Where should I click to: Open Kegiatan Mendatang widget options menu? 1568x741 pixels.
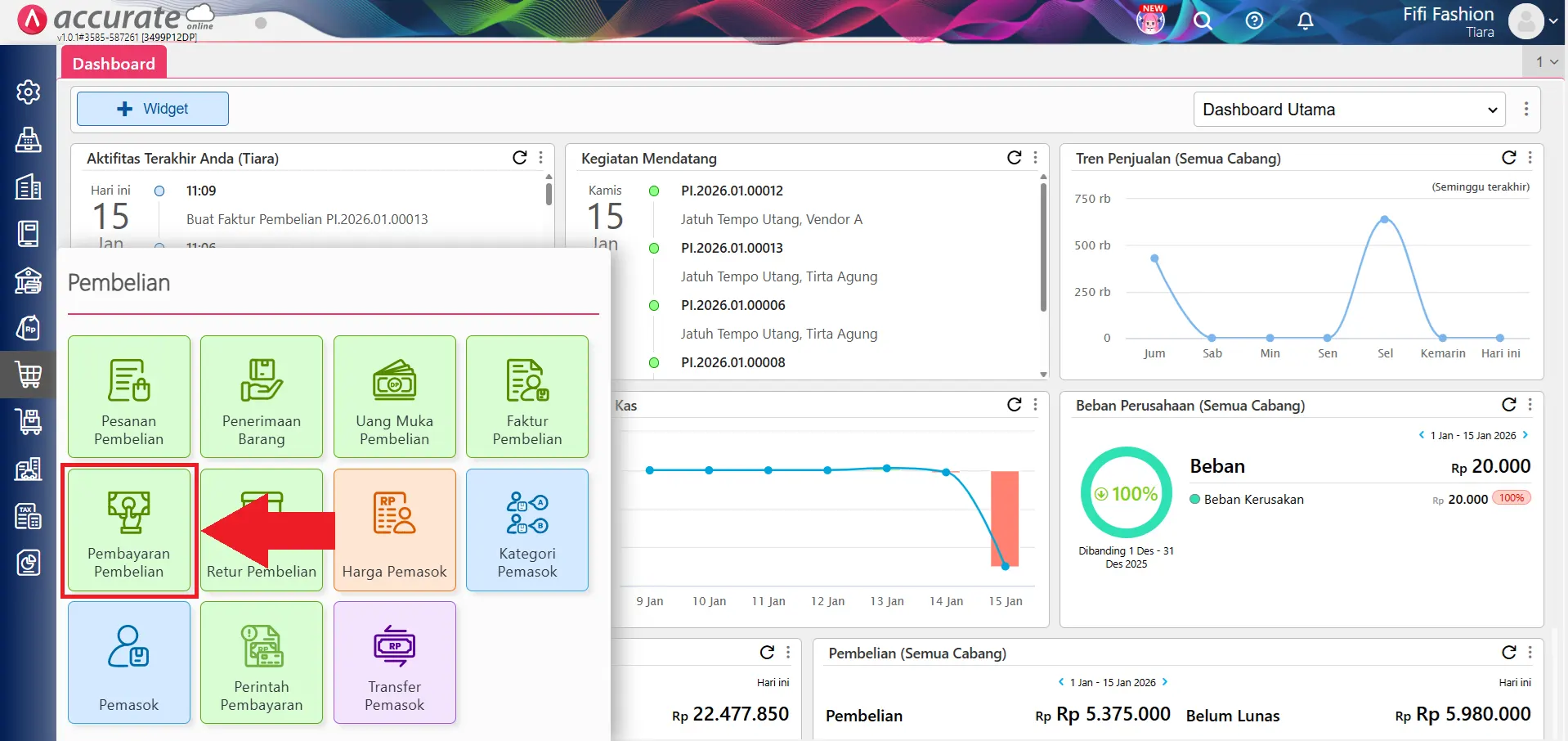[x=1036, y=158]
